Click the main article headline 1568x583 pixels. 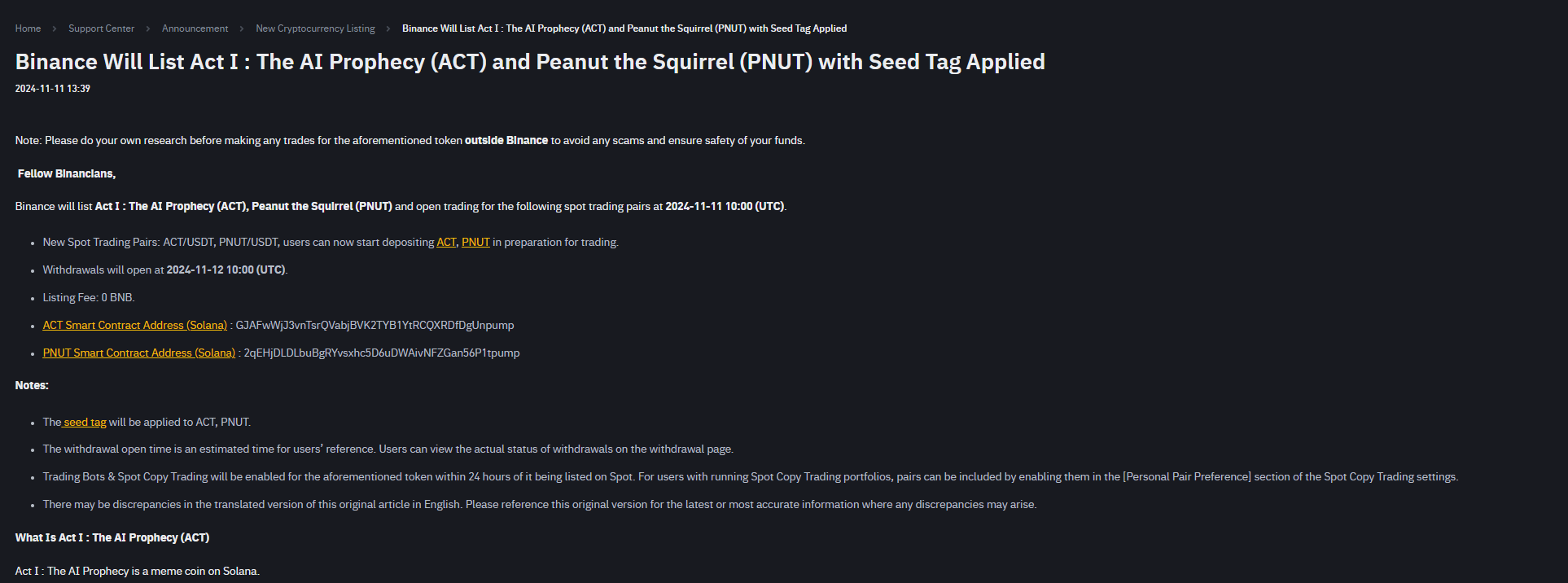(529, 62)
